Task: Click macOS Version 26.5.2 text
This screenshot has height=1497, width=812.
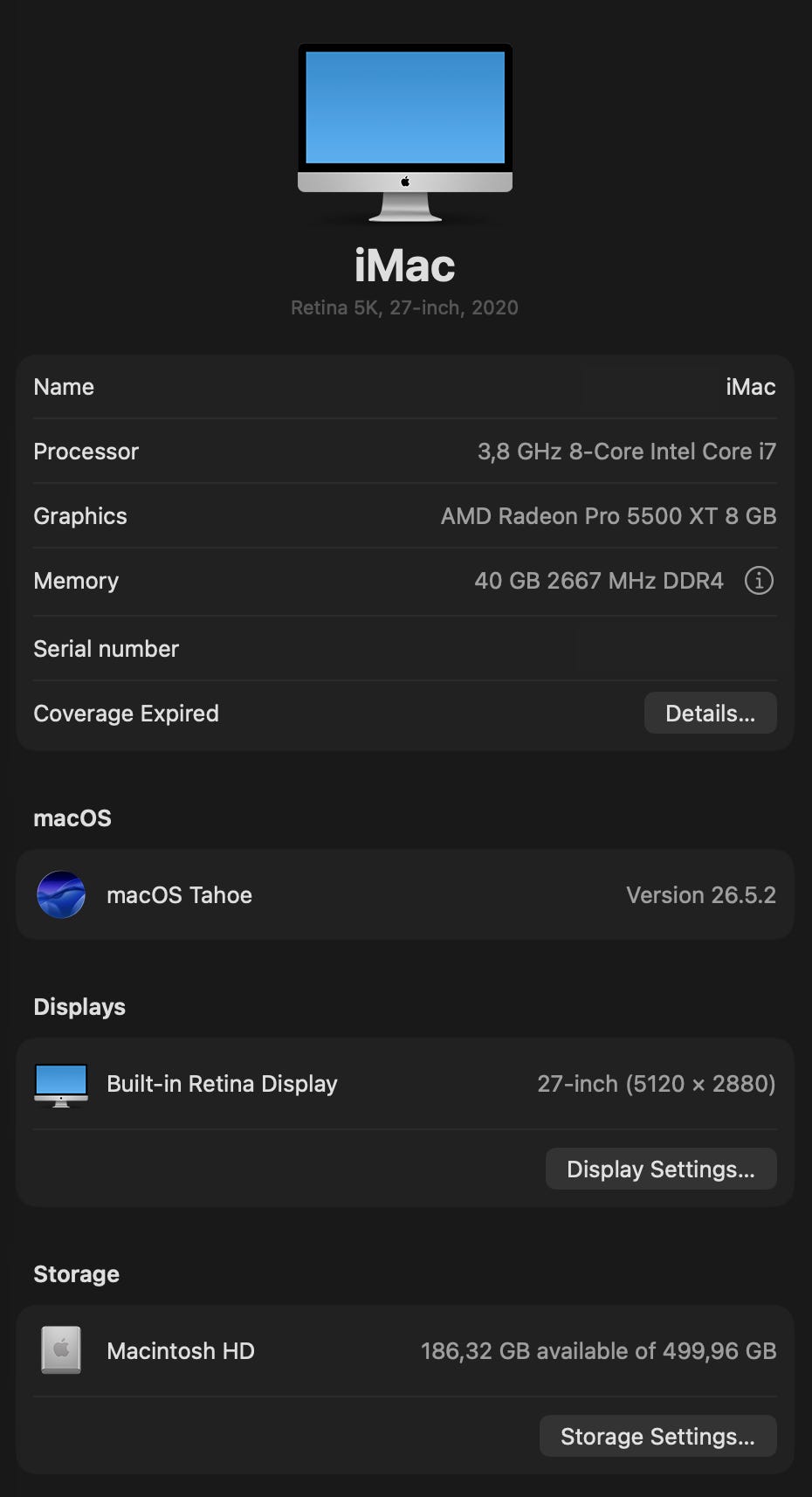Action: (701, 895)
